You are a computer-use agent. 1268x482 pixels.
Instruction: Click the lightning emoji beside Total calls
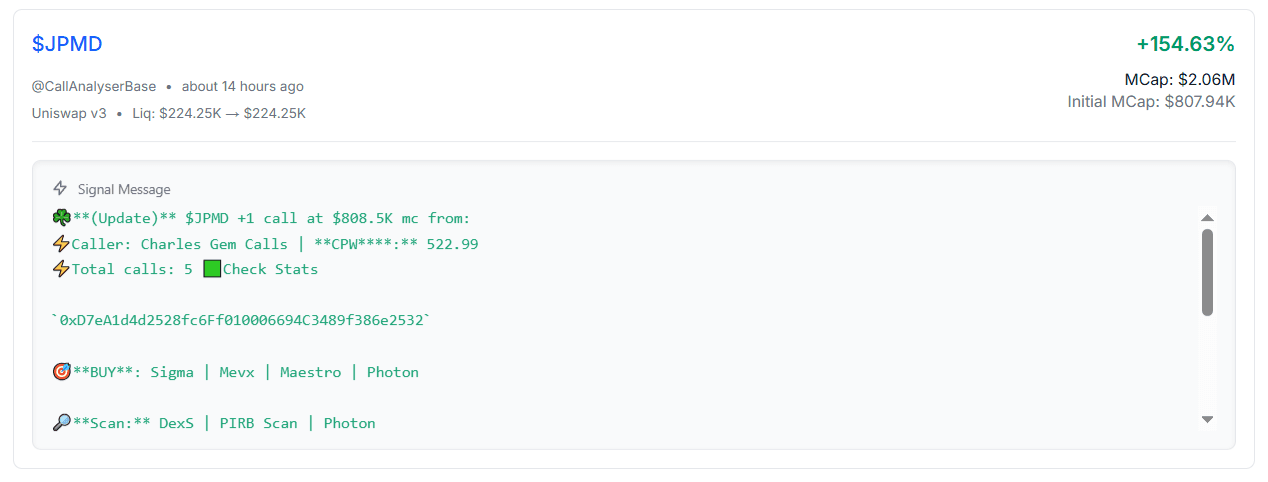[x=61, y=269]
